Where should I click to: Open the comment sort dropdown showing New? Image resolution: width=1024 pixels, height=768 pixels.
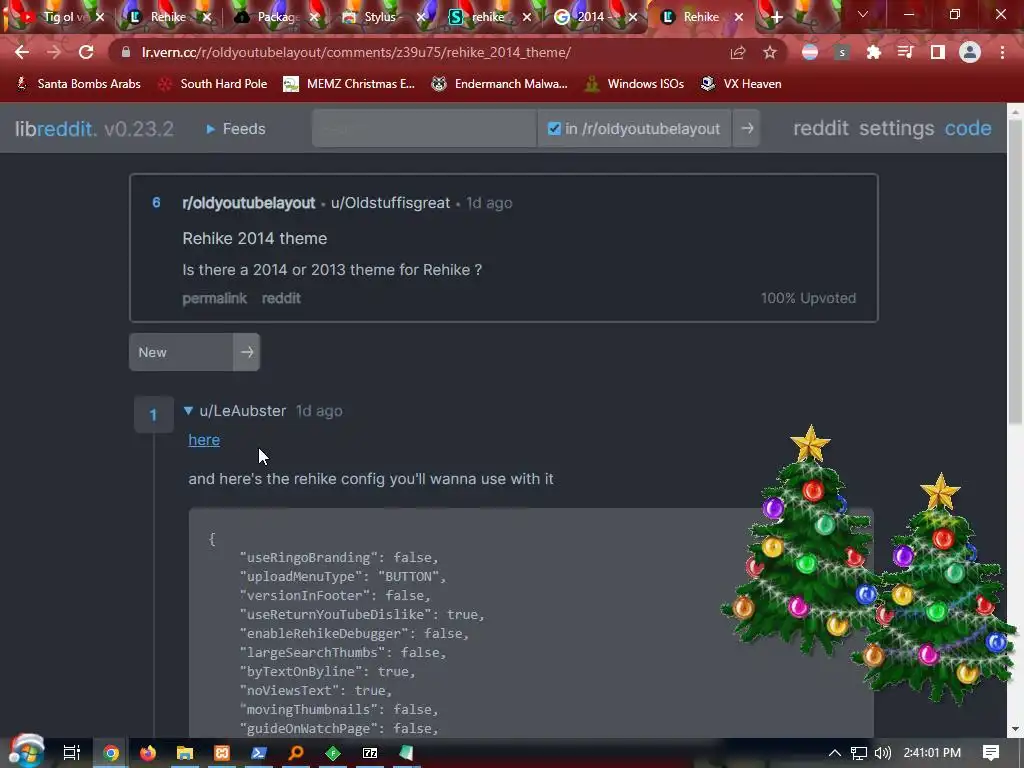point(182,352)
